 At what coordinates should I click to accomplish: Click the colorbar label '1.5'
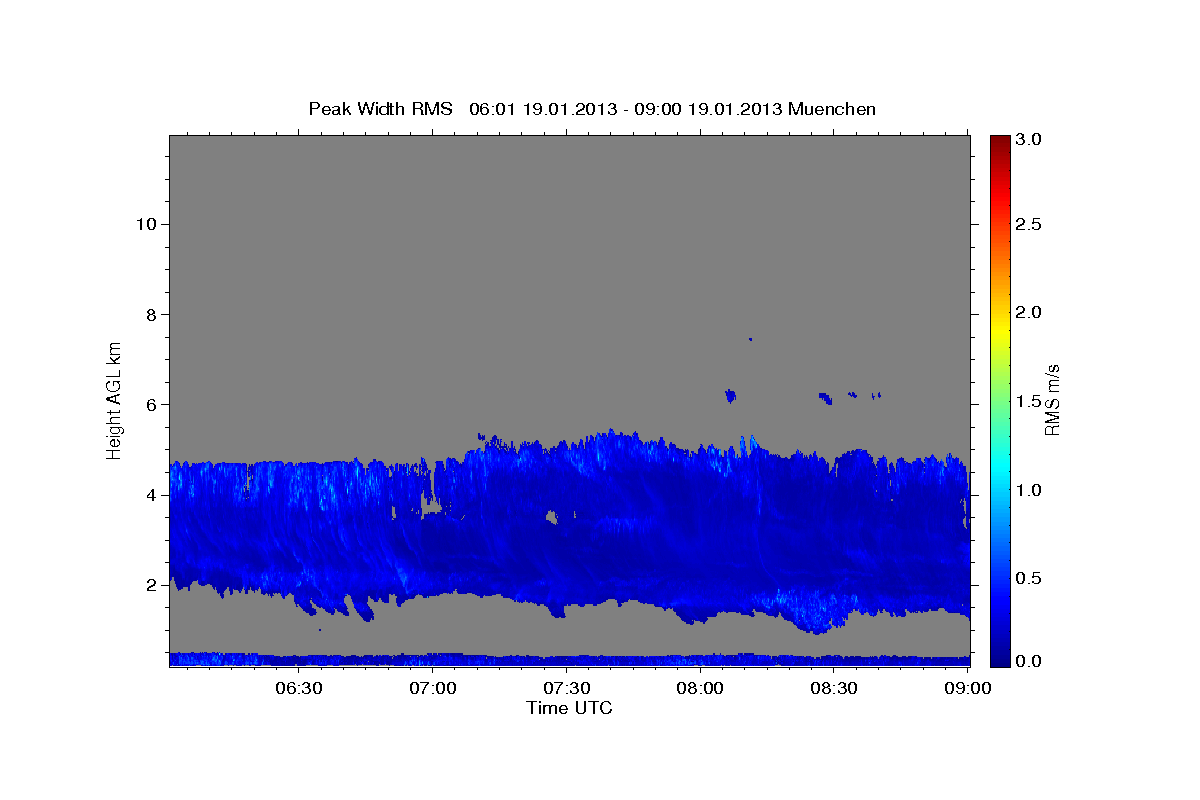1030,401
